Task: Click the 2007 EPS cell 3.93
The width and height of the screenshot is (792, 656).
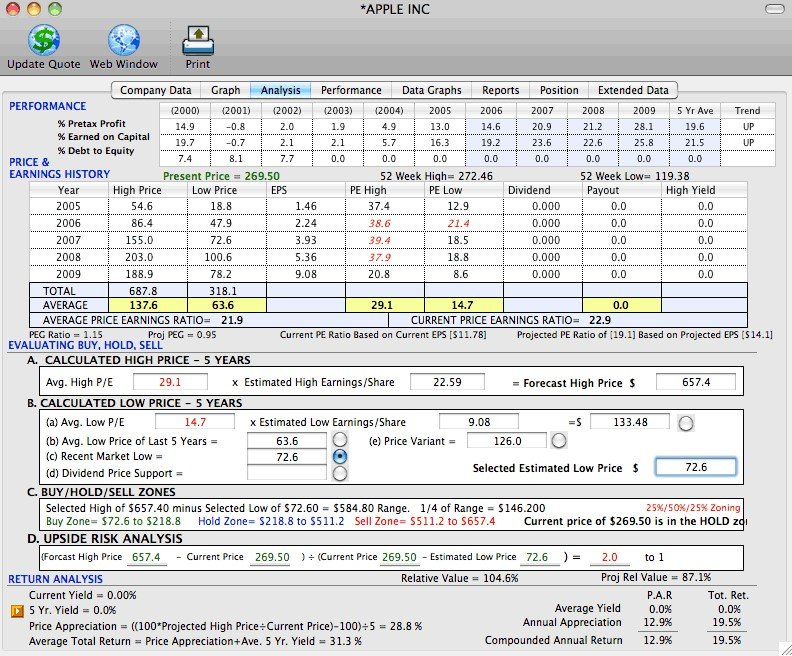Action: tap(306, 240)
